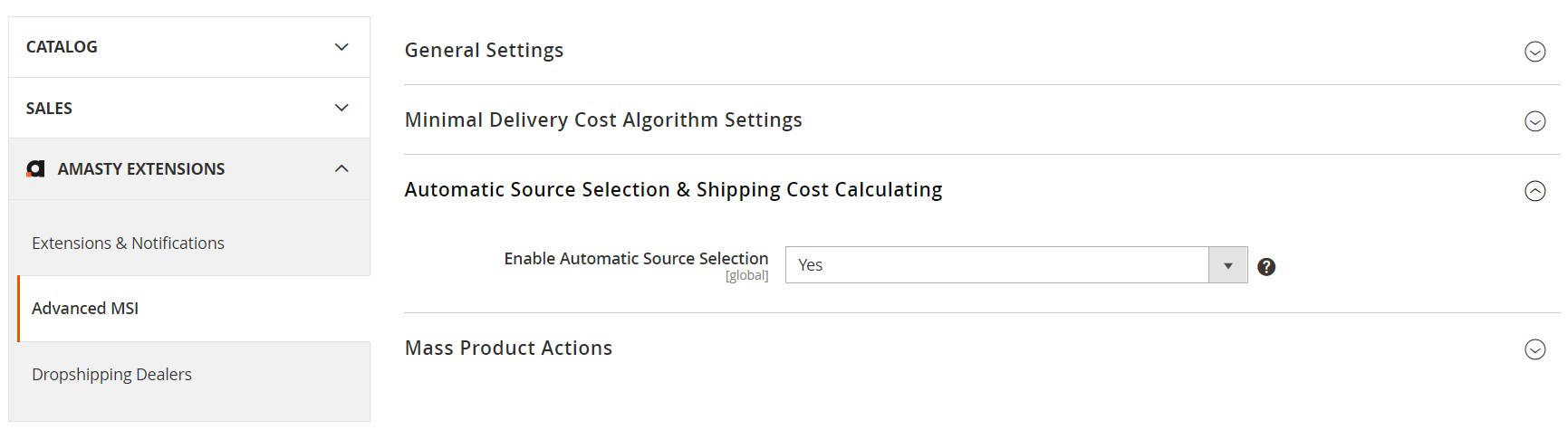Expand the Catalog sidebar section chevron

tap(341, 47)
